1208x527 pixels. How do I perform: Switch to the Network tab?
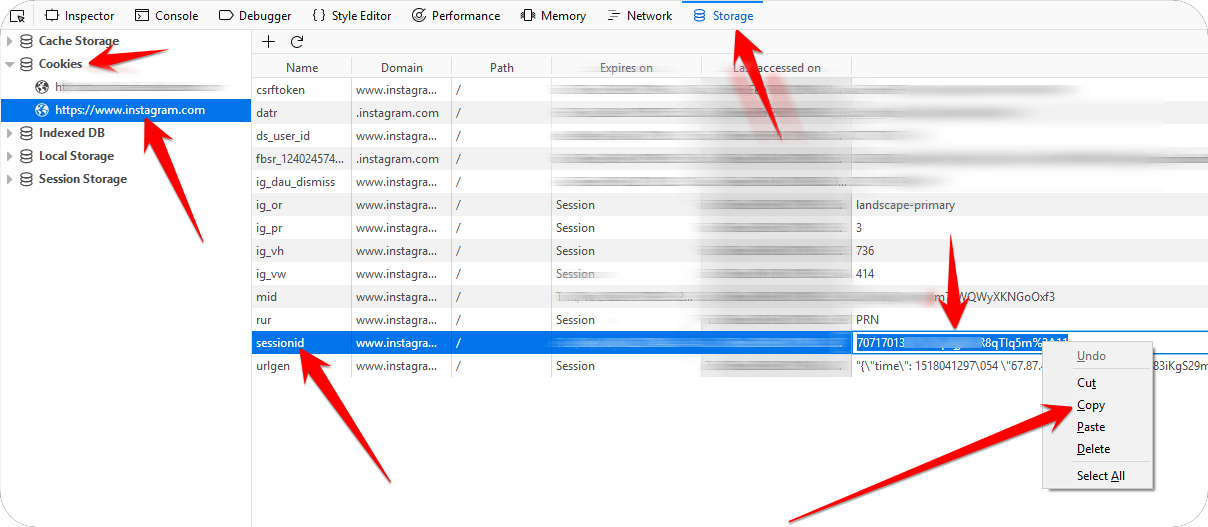point(640,16)
